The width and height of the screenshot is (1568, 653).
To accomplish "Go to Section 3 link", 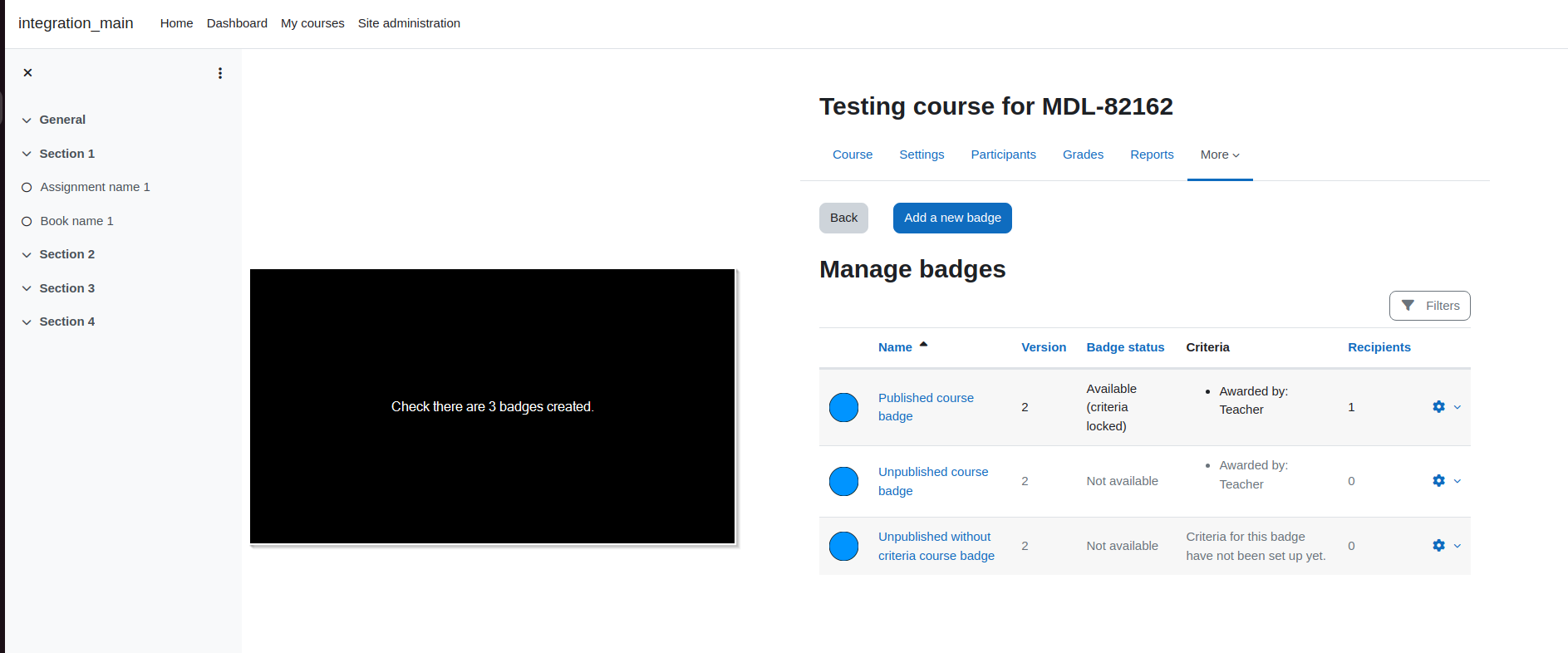I will point(67,288).
